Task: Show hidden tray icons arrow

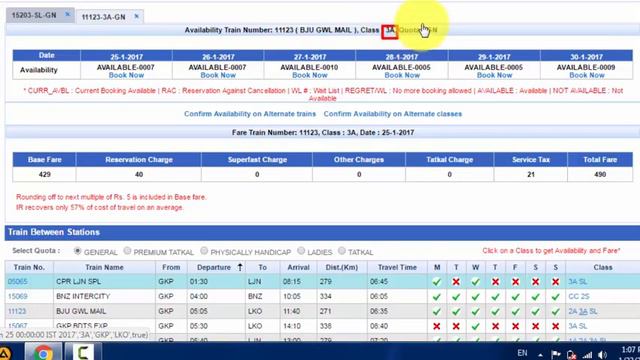Action: click(540, 355)
